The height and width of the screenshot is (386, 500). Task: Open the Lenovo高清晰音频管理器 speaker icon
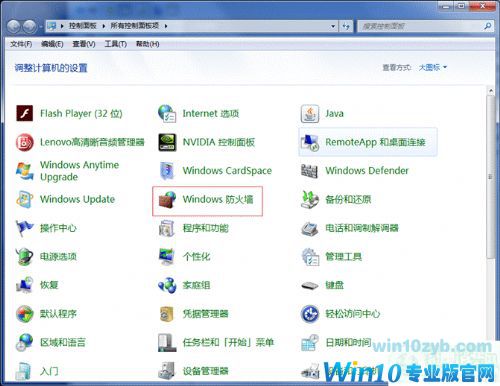click(x=25, y=142)
